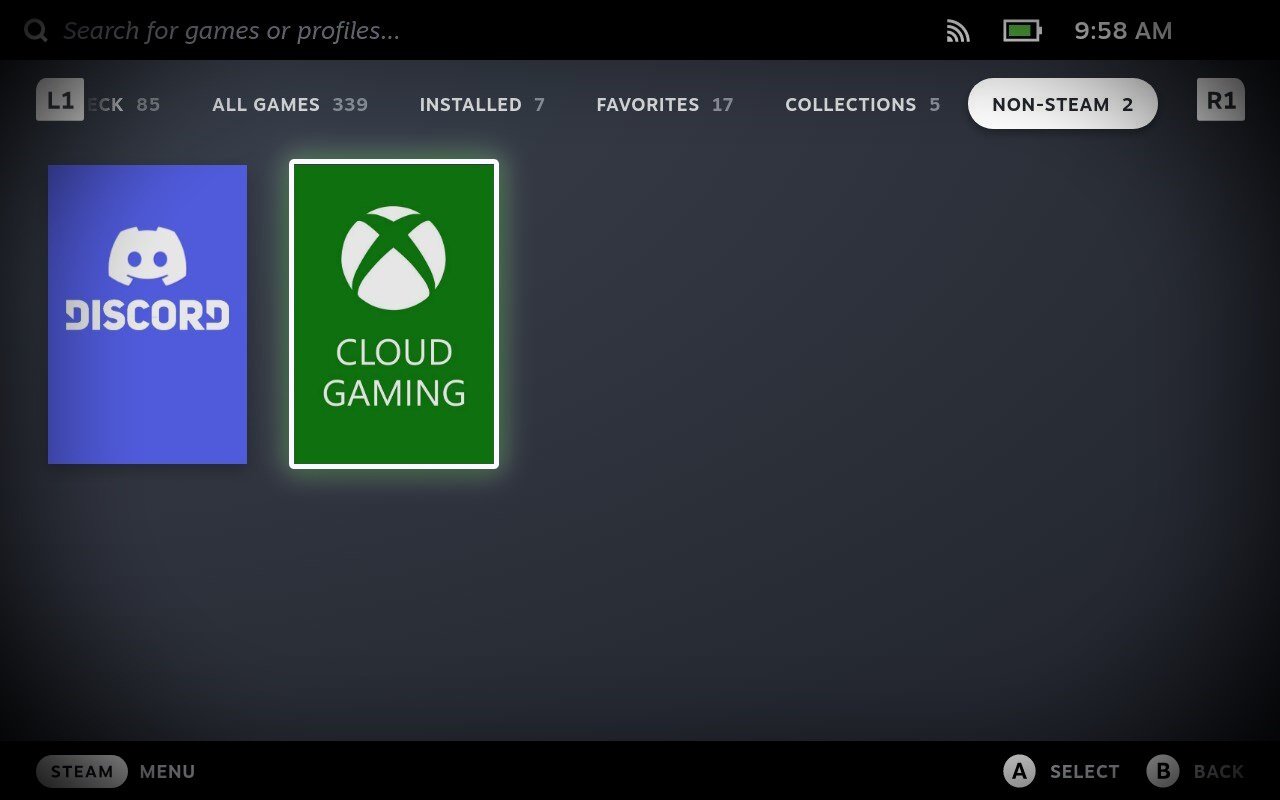Viewport: 1280px width, 800px height.
Task: Go to the Favorites tab
Action: pyautogui.click(x=664, y=105)
